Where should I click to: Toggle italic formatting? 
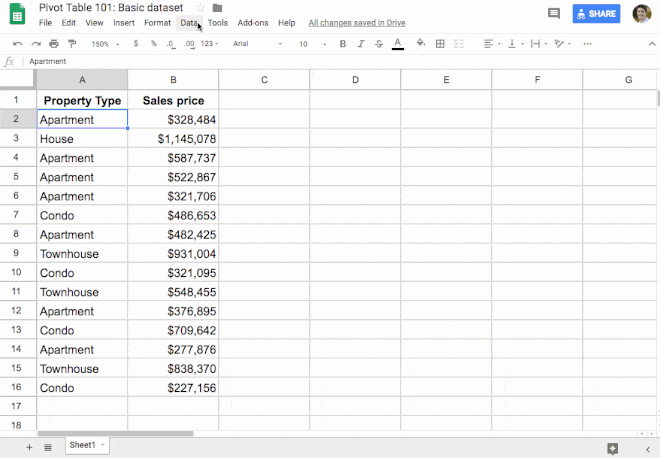(x=360, y=44)
